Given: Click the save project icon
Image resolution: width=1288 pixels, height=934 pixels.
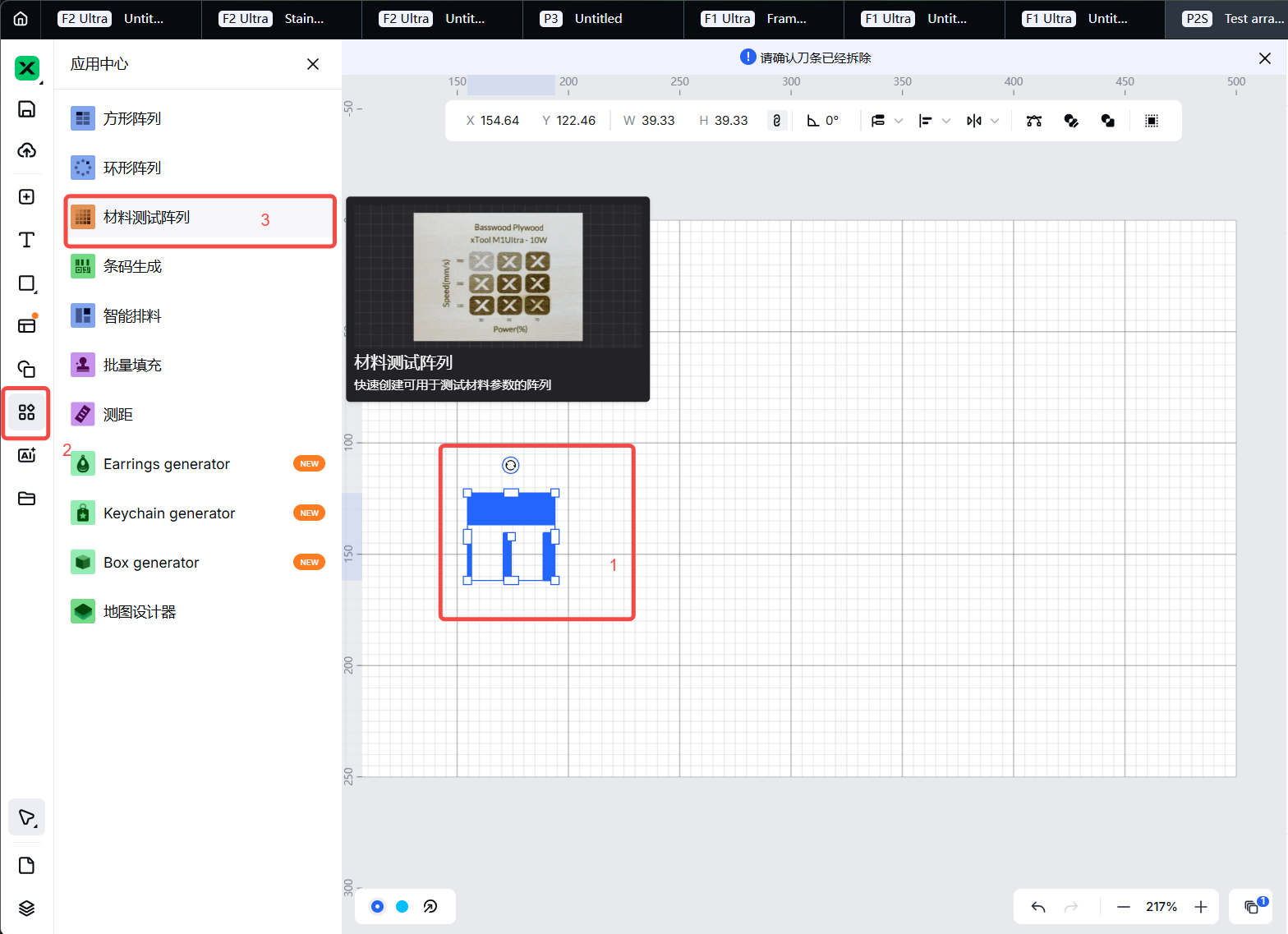Looking at the screenshot, I should pyautogui.click(x=26, y=109).
